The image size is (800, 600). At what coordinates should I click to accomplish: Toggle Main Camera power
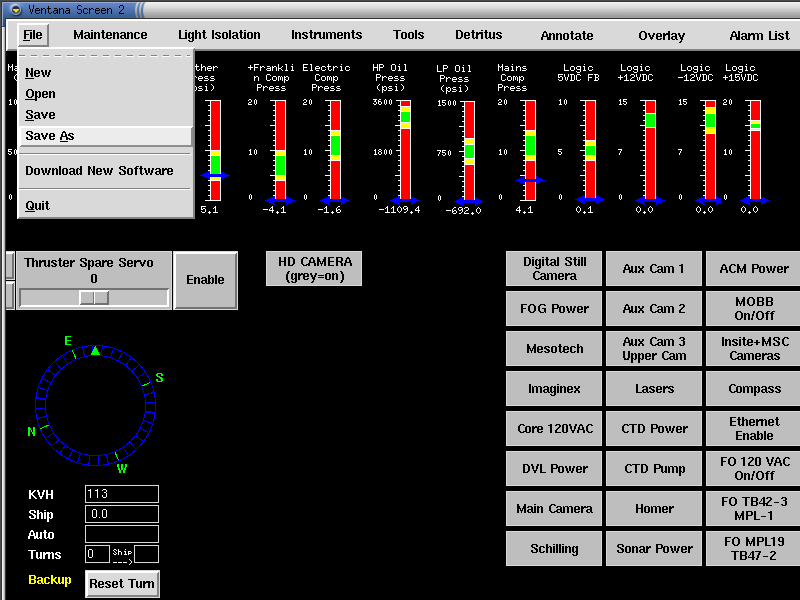pyautogui.click(x=554, y=509)
